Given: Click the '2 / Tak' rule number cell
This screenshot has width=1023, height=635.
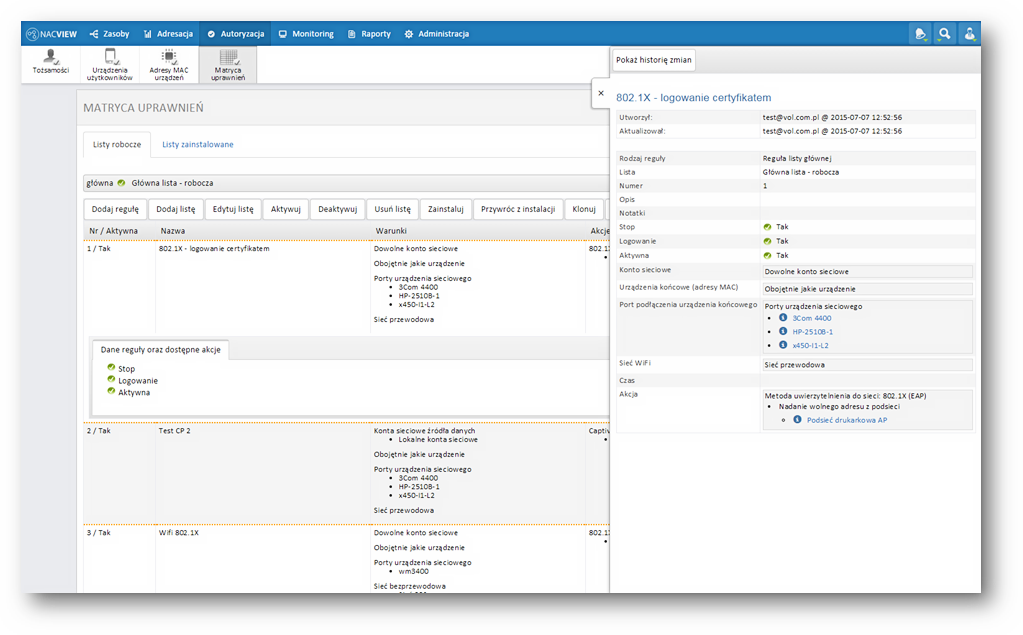Looking at the screenshot, I should point(99,431).
